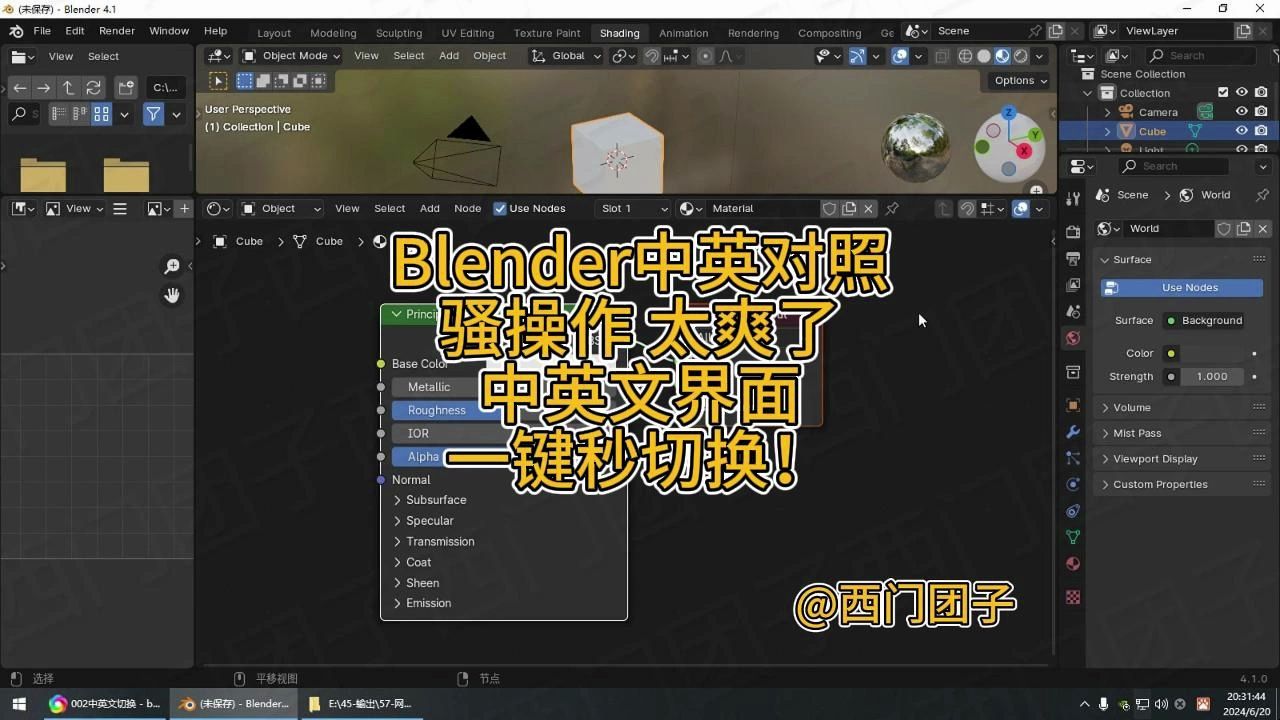Pin the node editor material
The width and height of the screenshot is (1280, 720).
click(892, 208)
